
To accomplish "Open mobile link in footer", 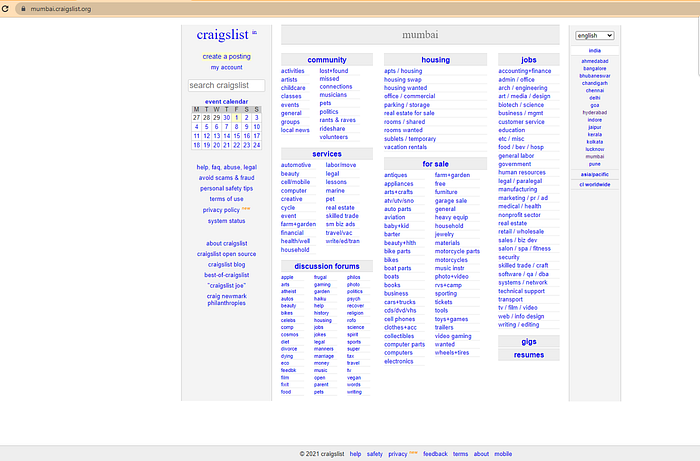I will [503, 454].
